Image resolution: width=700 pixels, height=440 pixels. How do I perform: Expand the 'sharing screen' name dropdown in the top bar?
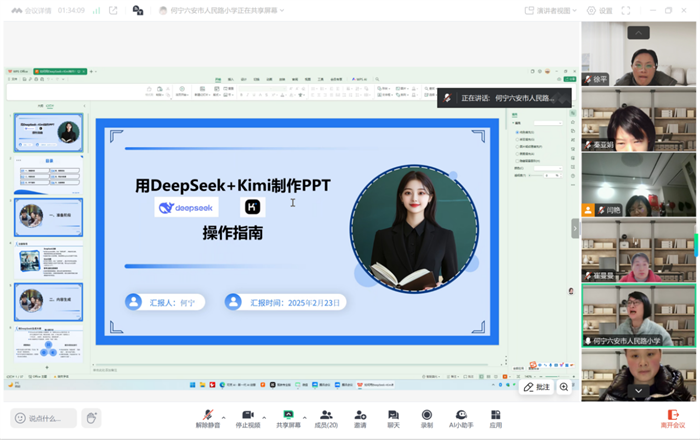pyautogui.click(x=282, y=10)
